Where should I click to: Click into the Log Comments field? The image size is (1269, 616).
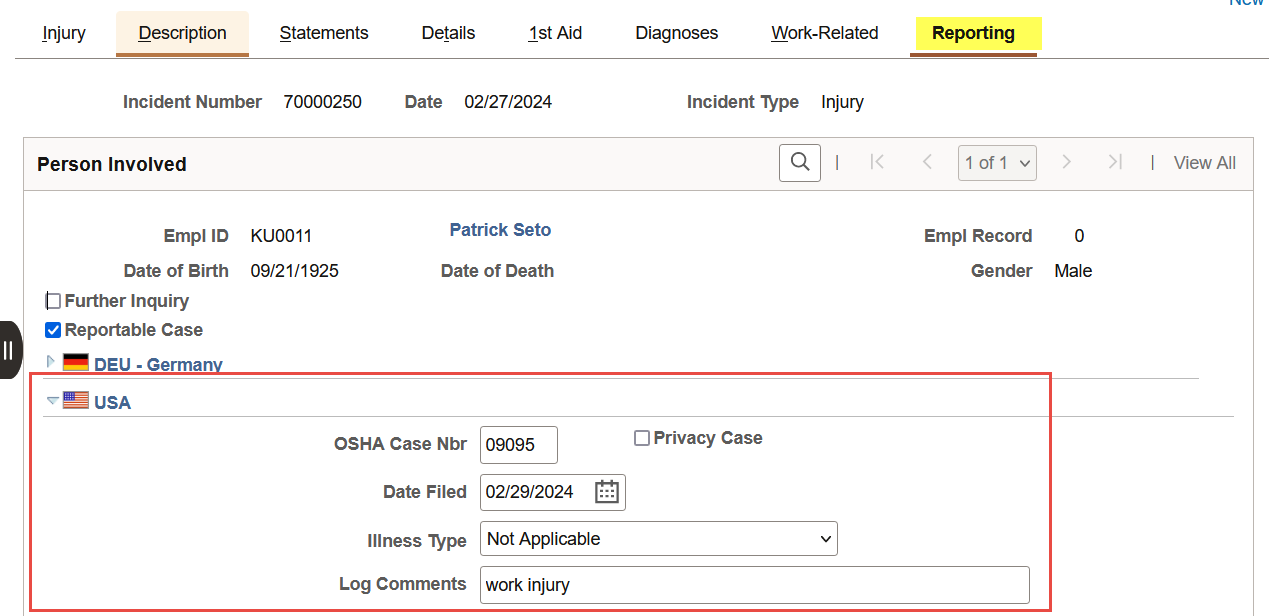(x=754, y=585)
